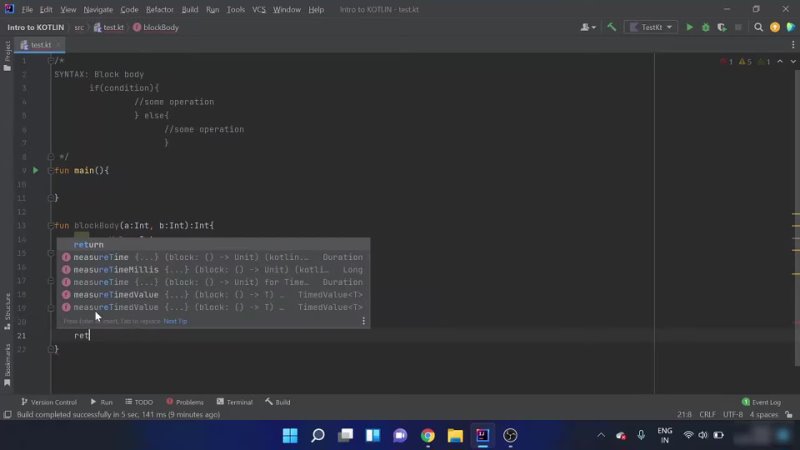
Task: Click the blockBody breadcrumb
Action: [156, 28]
